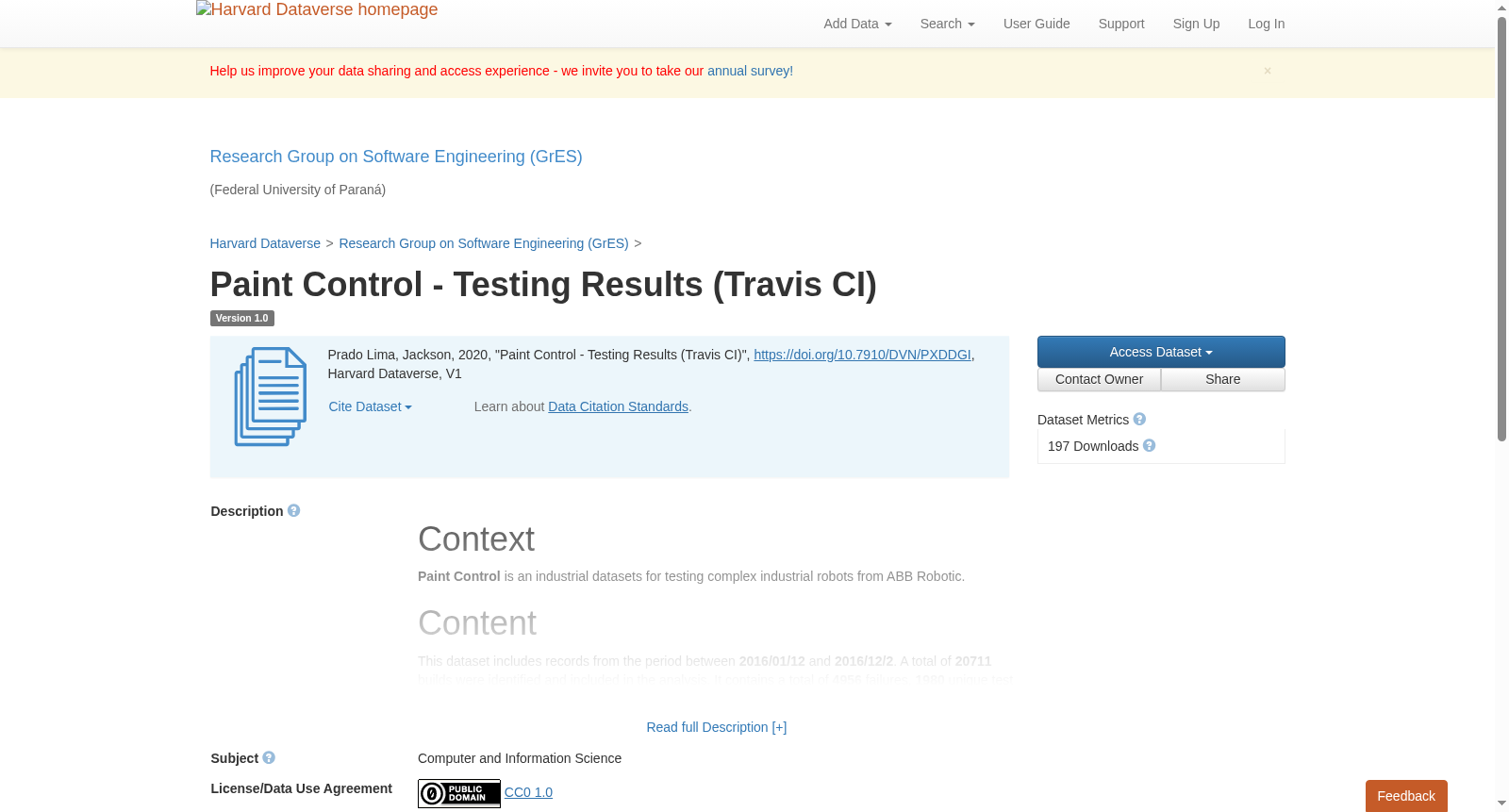
Task: Click the dataset title heading
Action: point(543,284)
